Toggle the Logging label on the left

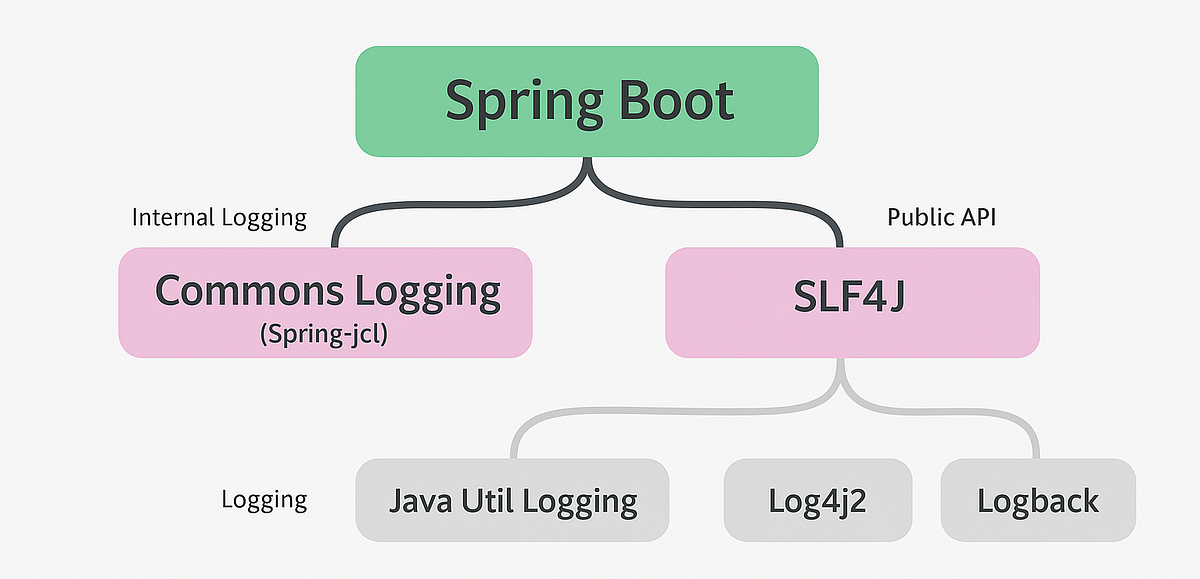(265, 499)
